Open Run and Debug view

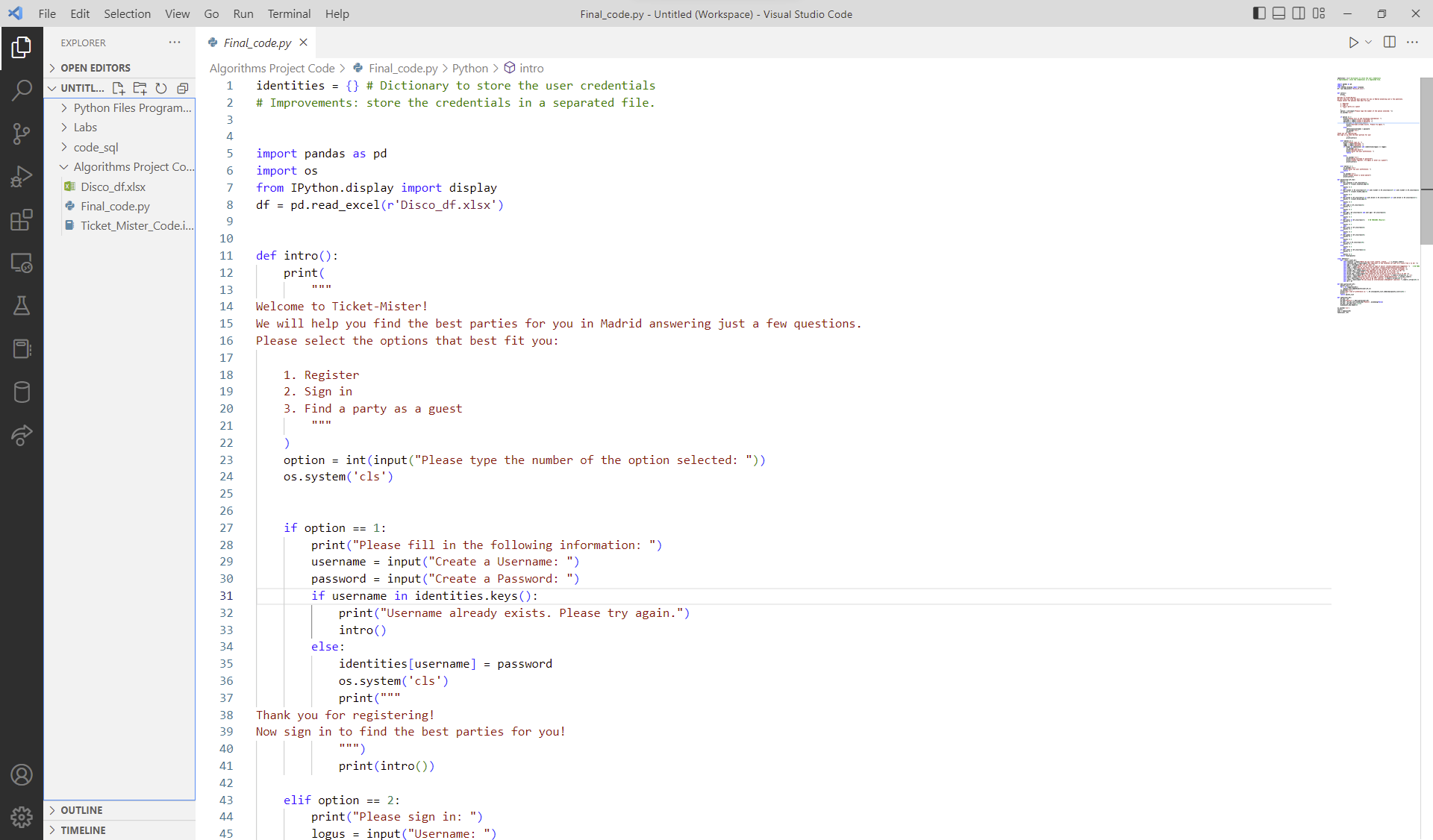pos(22,177)
